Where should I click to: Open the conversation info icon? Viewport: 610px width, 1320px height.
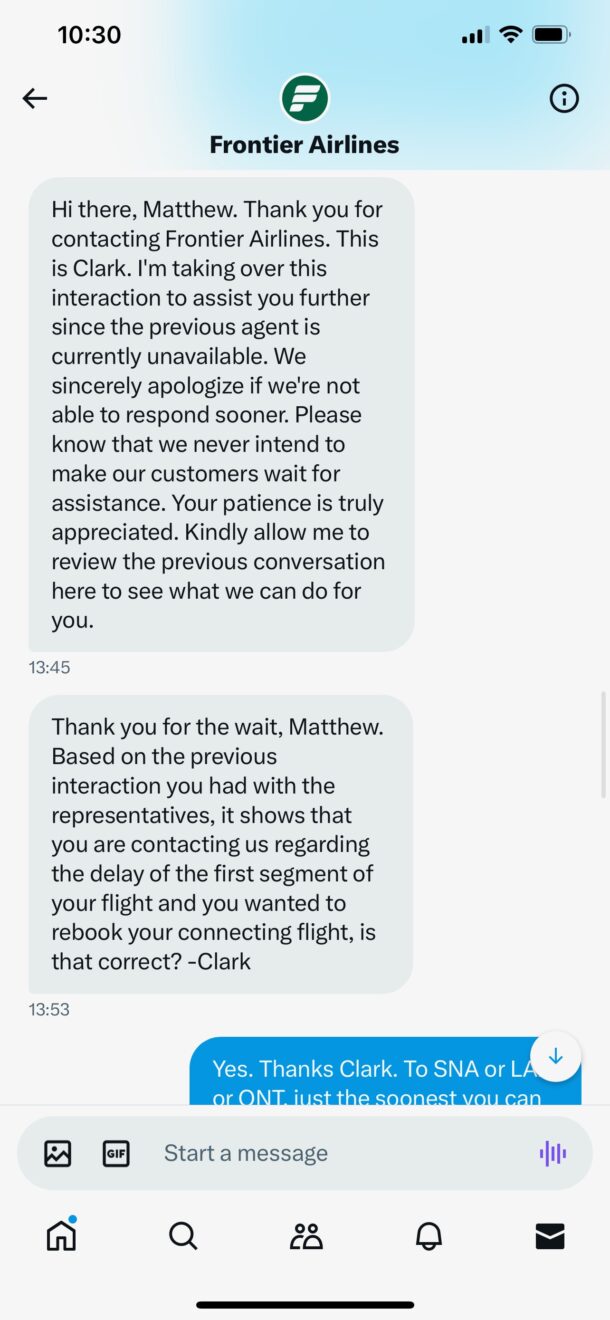[564, 98]
